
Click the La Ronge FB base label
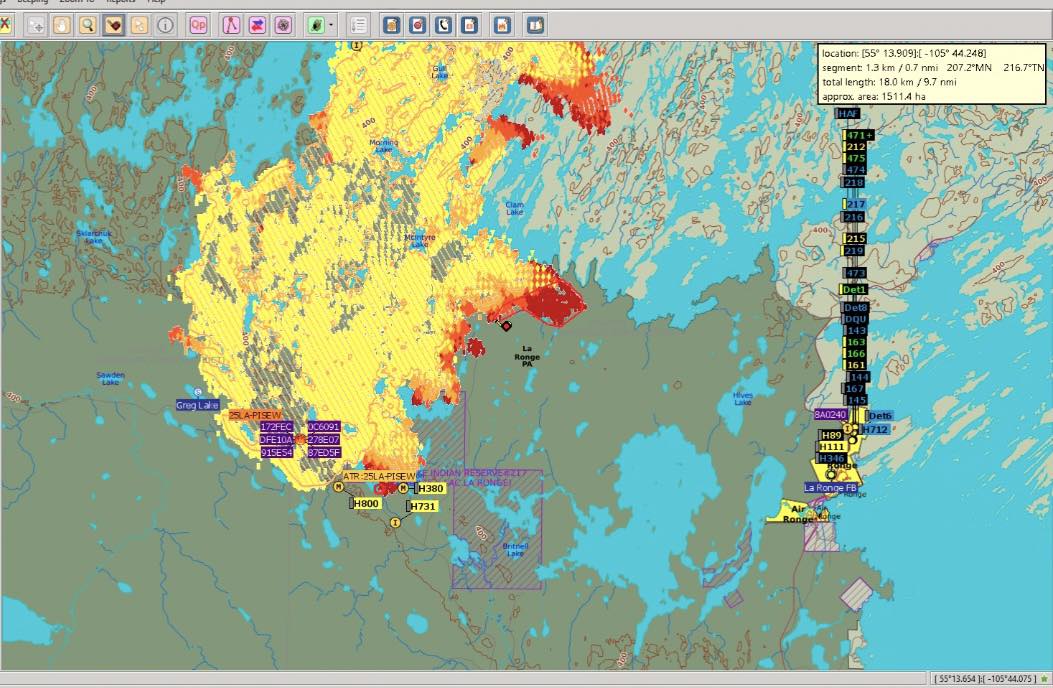tap(831, 488)
